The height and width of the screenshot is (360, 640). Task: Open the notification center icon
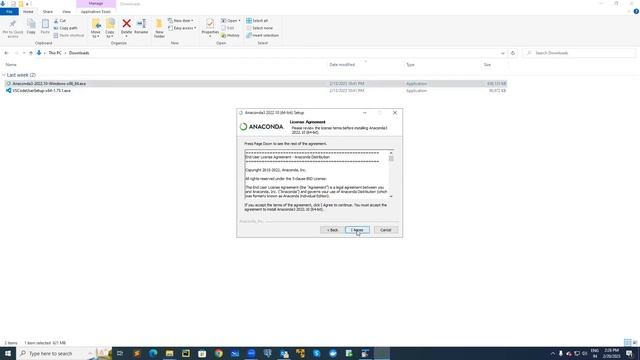coord(629,353)
